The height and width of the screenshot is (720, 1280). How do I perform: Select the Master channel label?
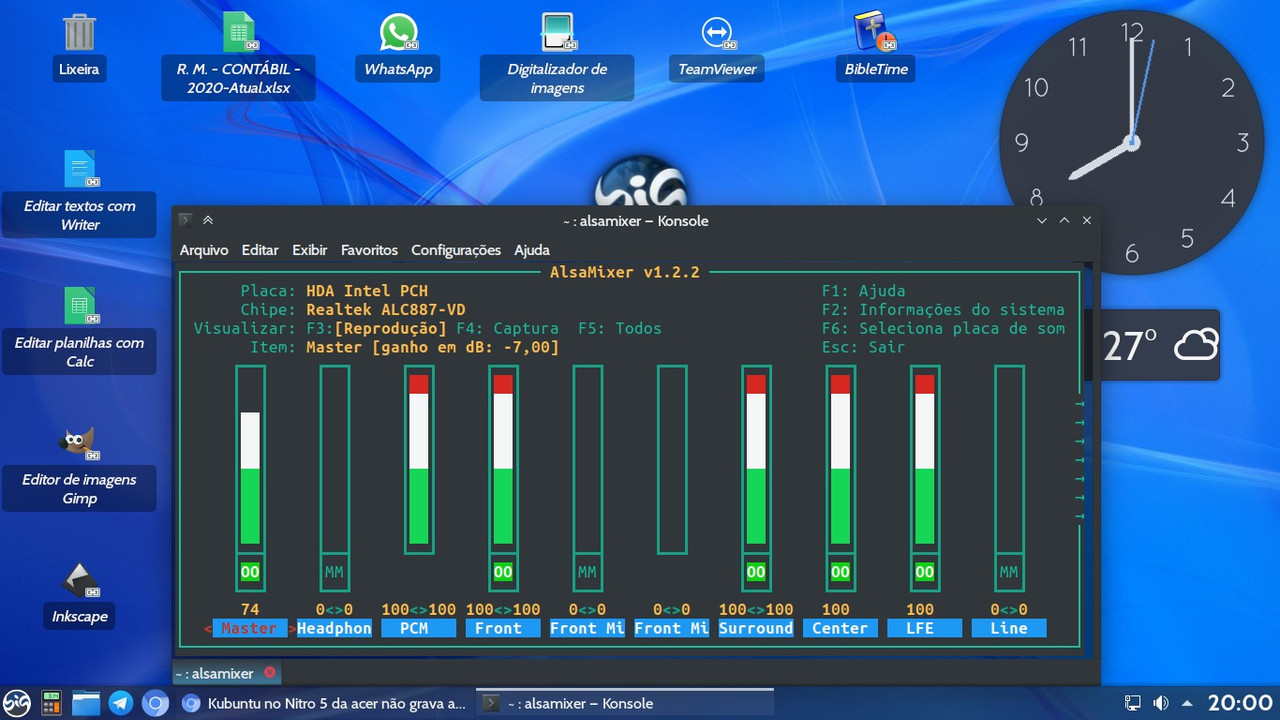click(x=249, y=628)
